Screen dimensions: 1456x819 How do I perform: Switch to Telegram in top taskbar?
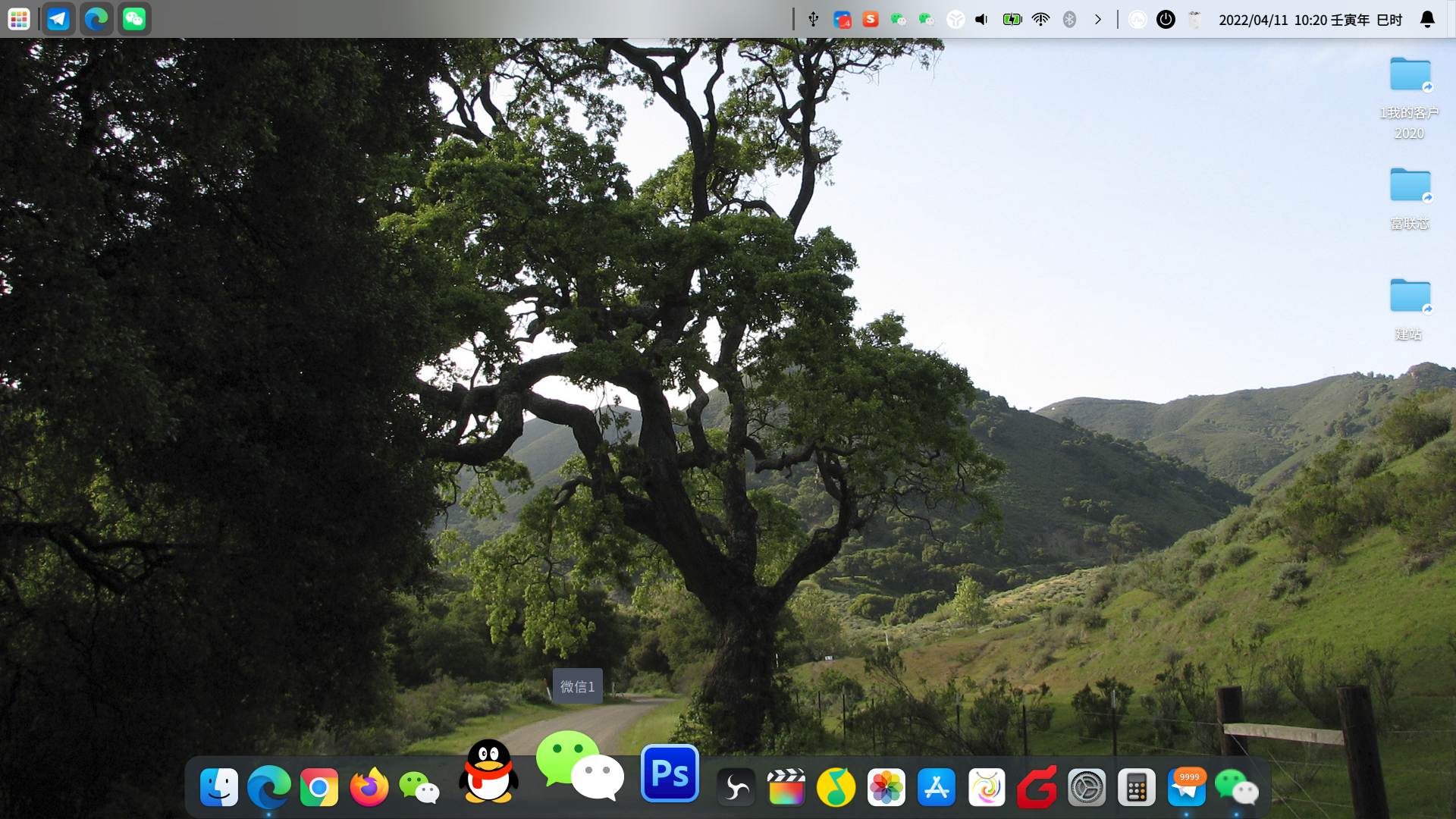[x=58, y=19]
